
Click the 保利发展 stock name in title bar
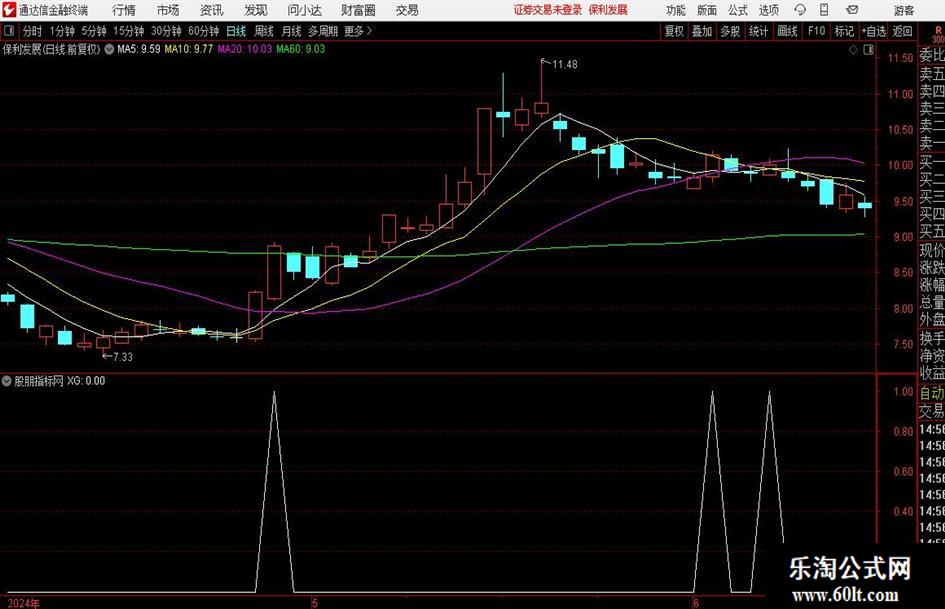click(608, 10)
